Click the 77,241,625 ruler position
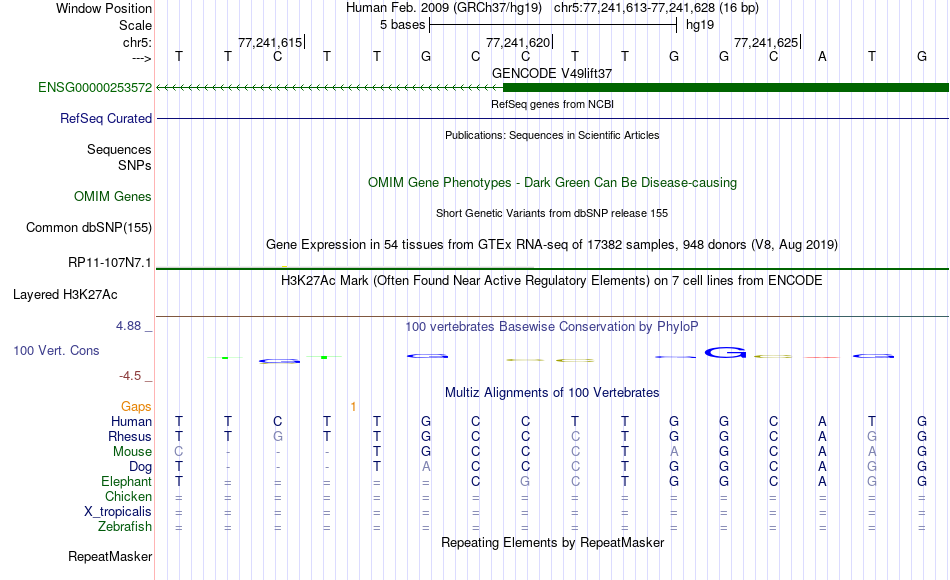950x580 pixels. click(x=766, y=42)
